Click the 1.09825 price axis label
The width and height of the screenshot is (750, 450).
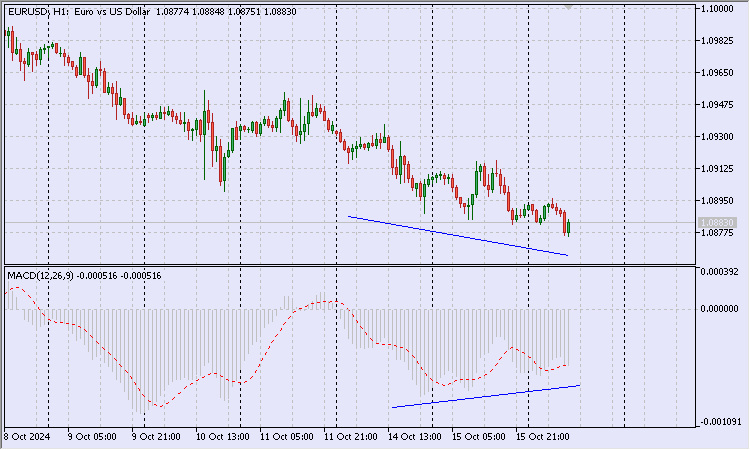point(717,41)
